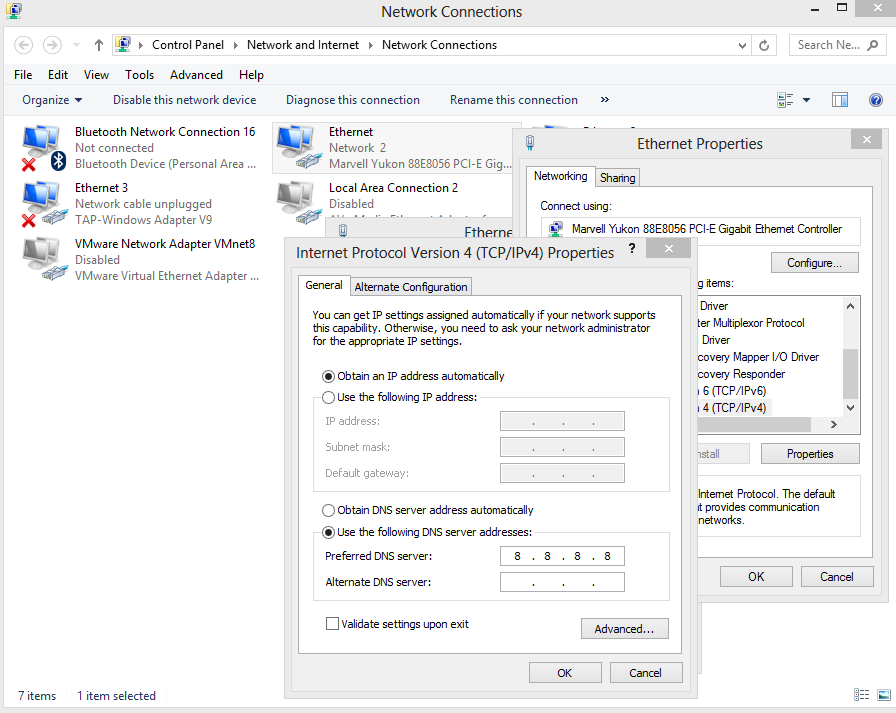
Task: Toggle the preview pane icon
Action: tap(839, 100)
